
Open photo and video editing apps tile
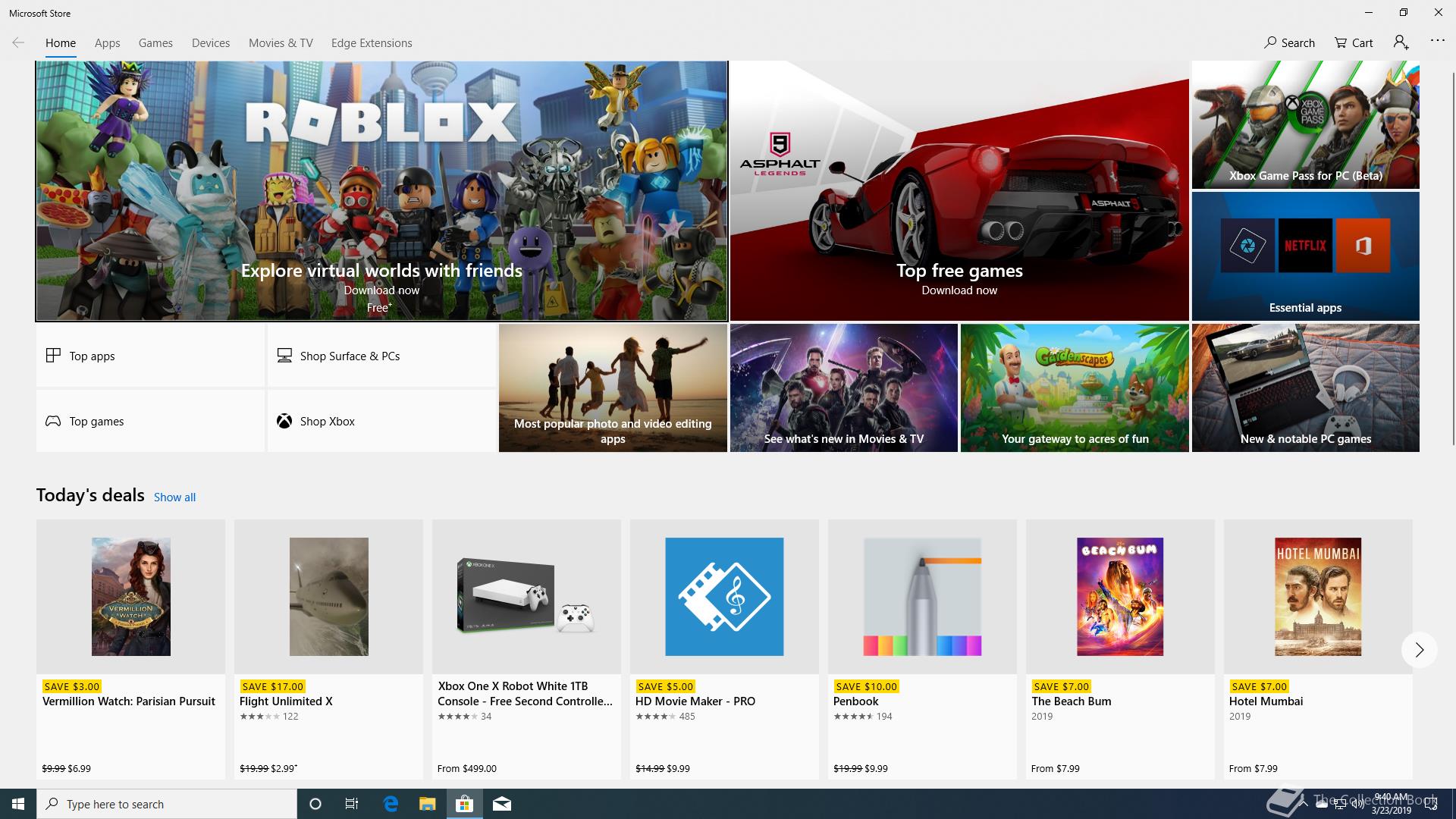613,388
